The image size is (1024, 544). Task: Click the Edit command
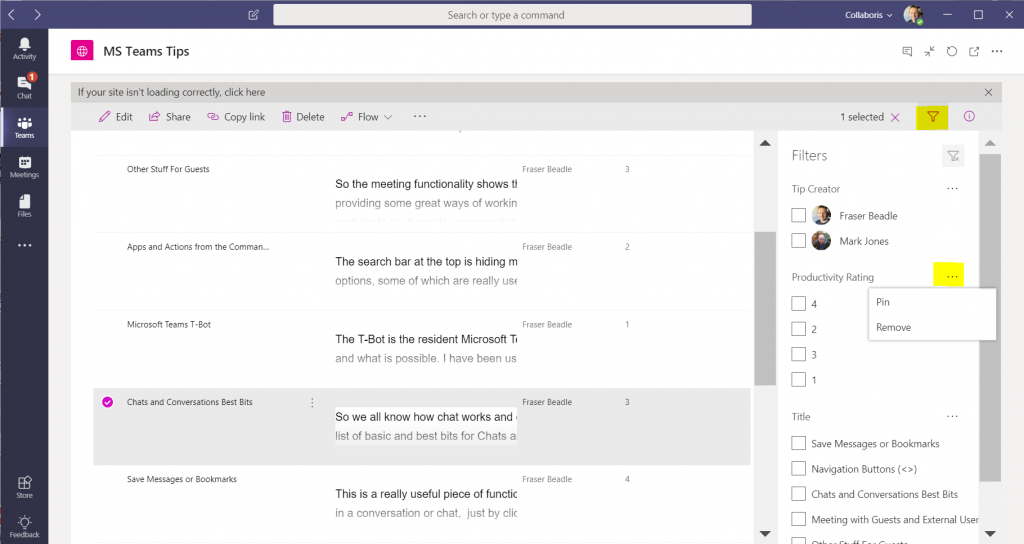[x=116, y=117]
